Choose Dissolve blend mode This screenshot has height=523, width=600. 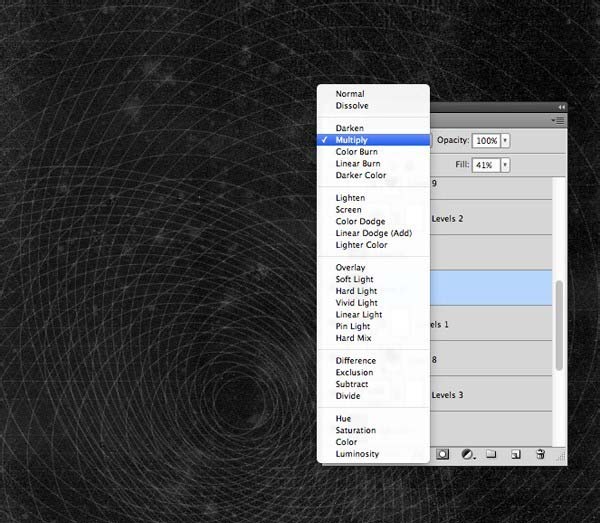point(373,106)
